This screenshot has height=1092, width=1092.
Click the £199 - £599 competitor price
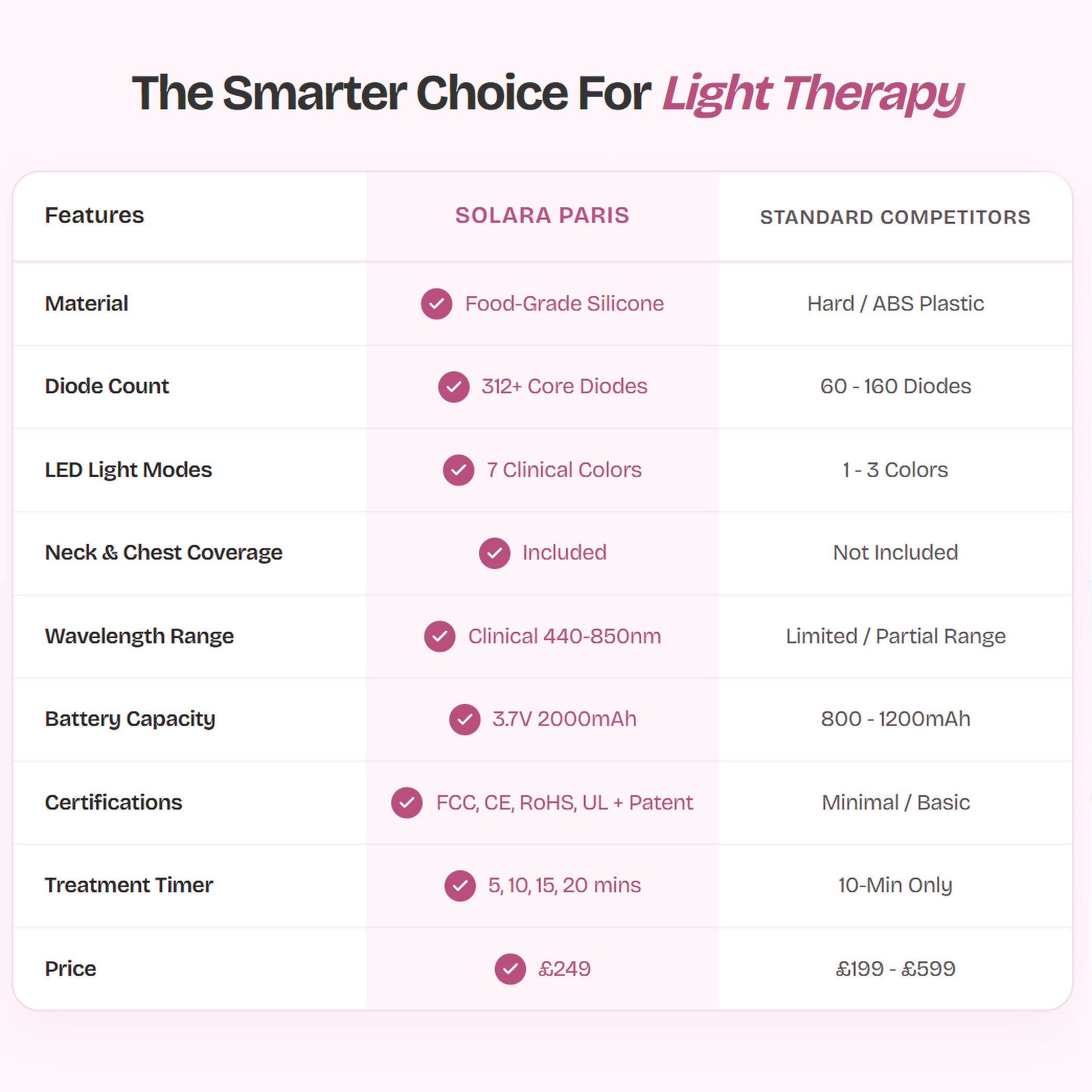click(896, 969)
